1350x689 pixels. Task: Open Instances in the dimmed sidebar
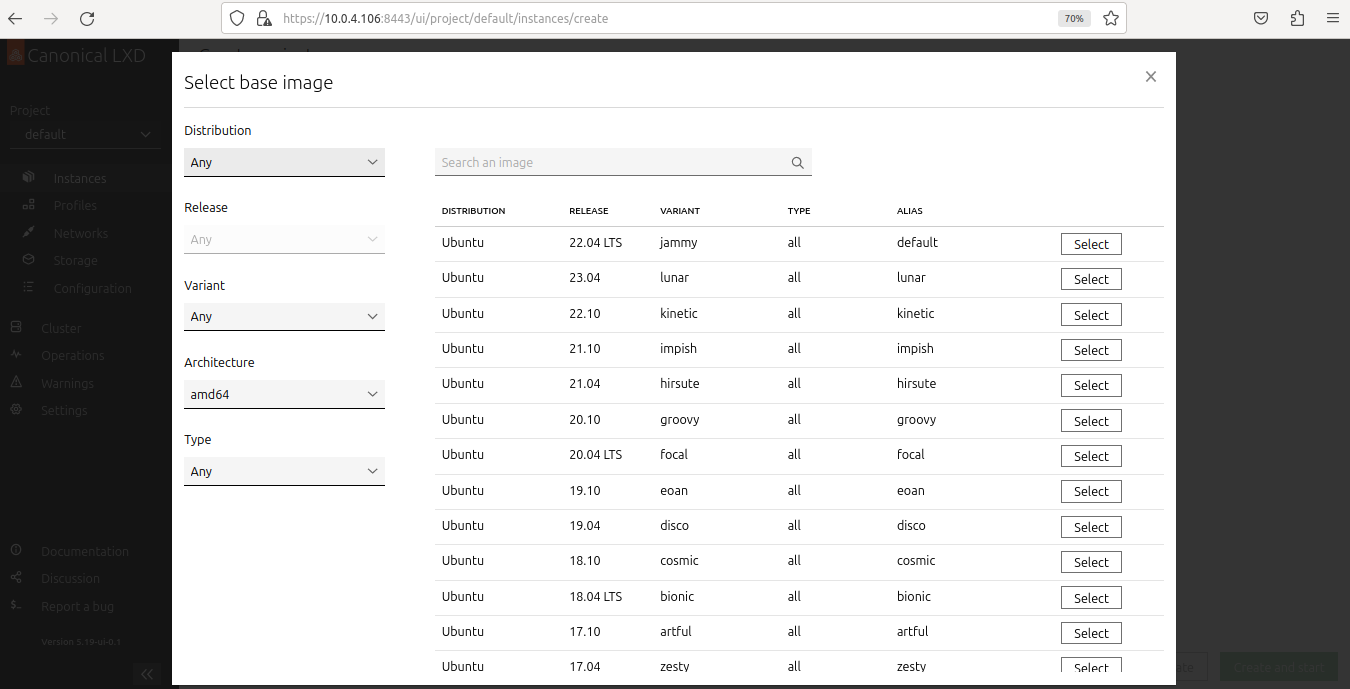pyautogui.click(x=79, y=178)
